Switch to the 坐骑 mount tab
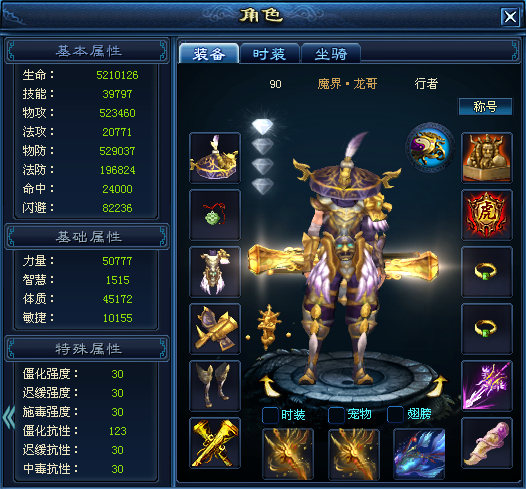The width and height of the screenshot is (526, 489). pos(331,54)
